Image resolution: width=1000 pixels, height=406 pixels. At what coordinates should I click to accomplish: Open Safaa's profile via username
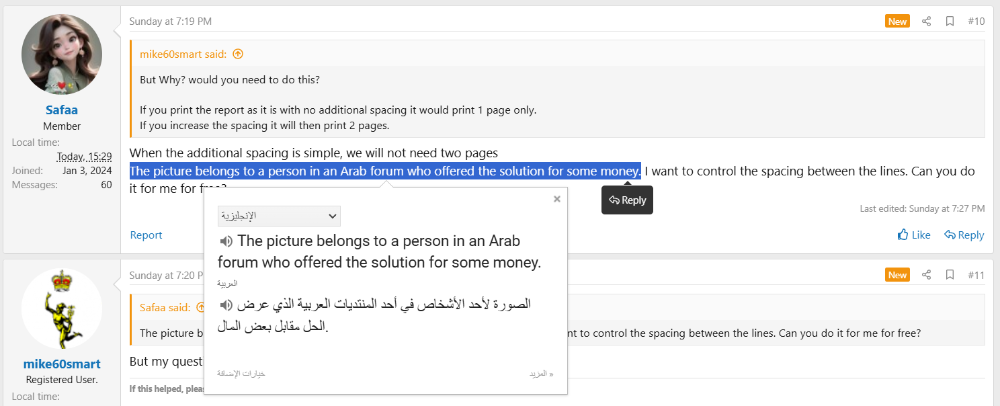pyautogui.click(x=62, y=110)
